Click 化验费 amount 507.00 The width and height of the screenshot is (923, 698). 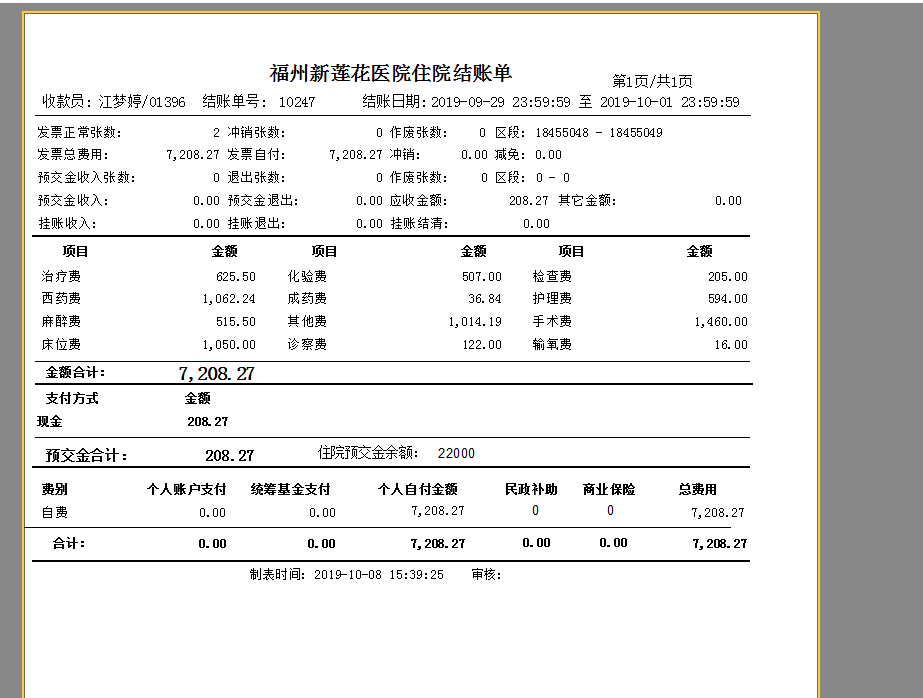tap(482, 277)
